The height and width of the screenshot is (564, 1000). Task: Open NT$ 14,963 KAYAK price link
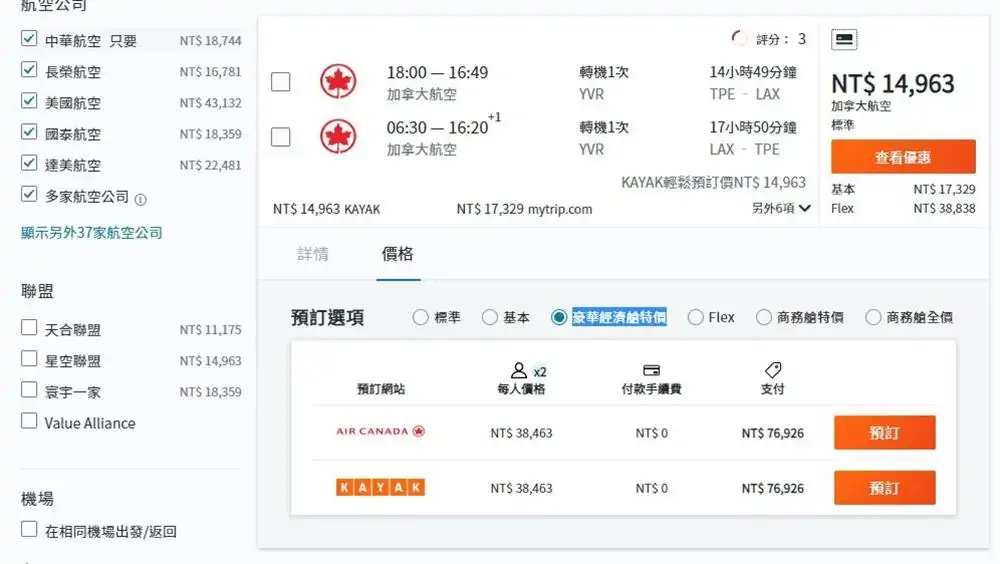pos(327,209)
